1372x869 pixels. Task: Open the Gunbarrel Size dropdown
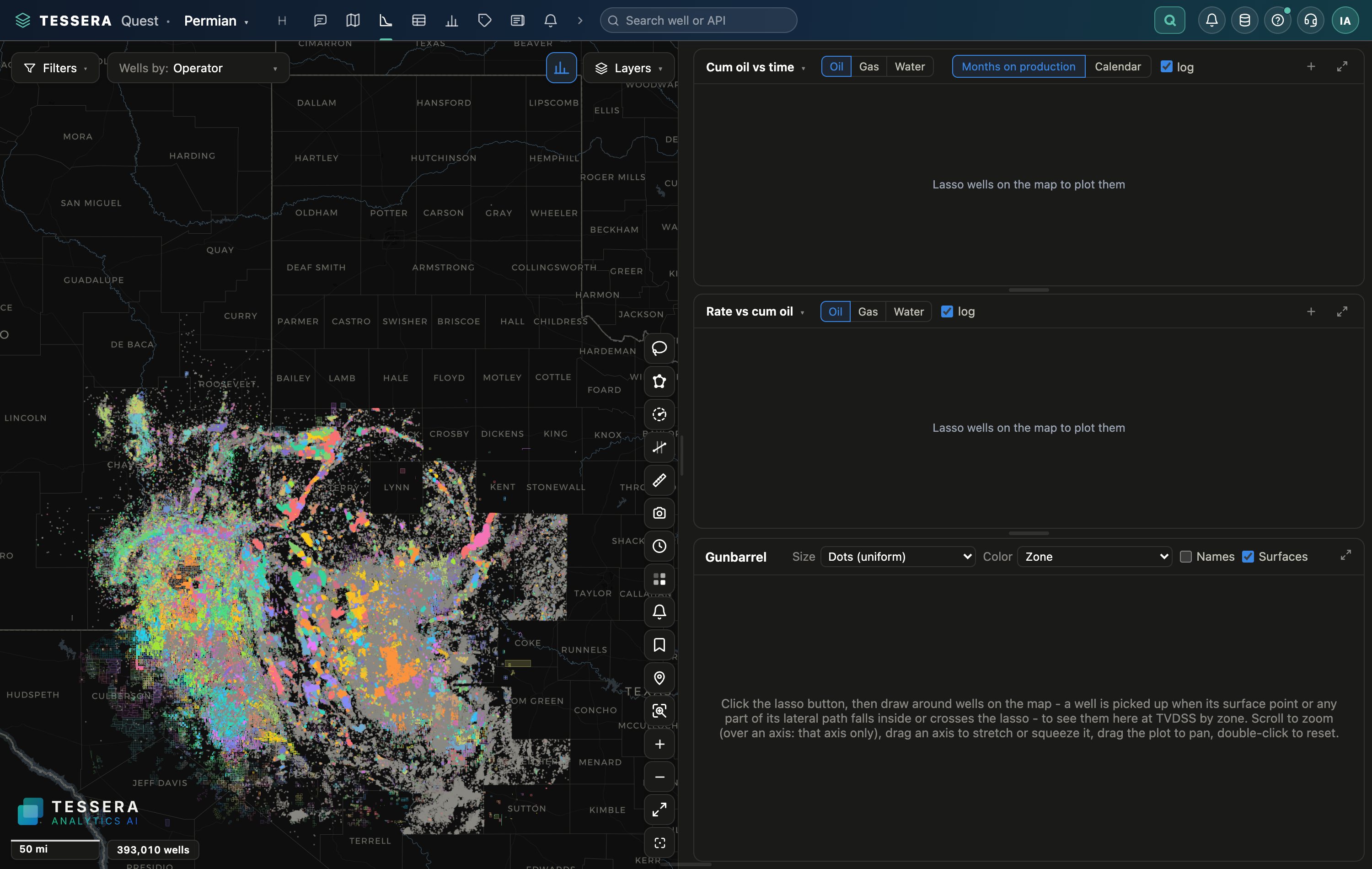click(x=898, y=557)
